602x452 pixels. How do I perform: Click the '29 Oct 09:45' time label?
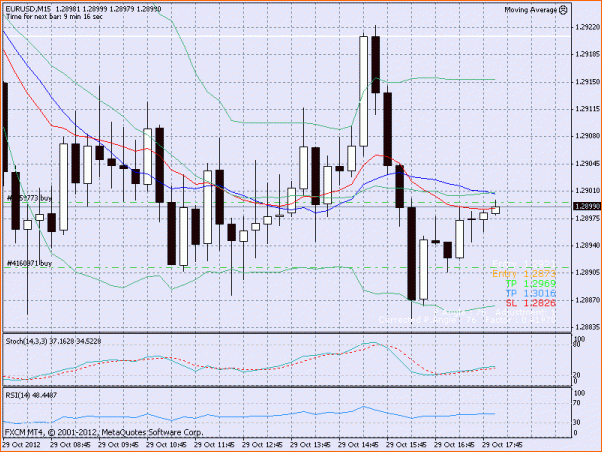(x=118, y=445)
